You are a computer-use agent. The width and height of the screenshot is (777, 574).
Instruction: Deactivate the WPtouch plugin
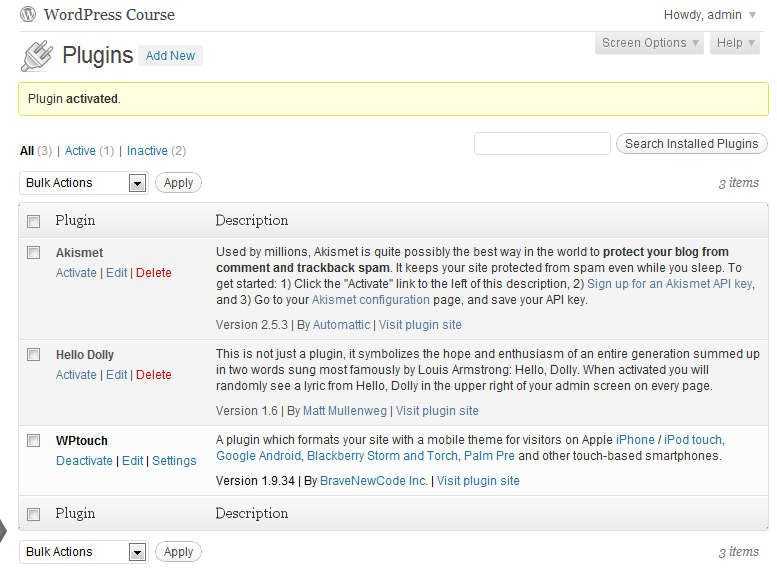click(x=84, y=460)
